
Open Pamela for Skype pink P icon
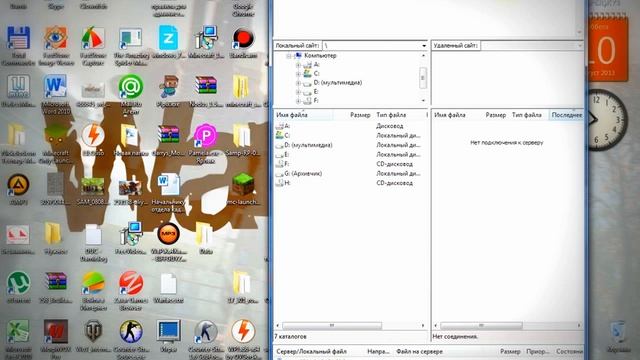point(205,136)
